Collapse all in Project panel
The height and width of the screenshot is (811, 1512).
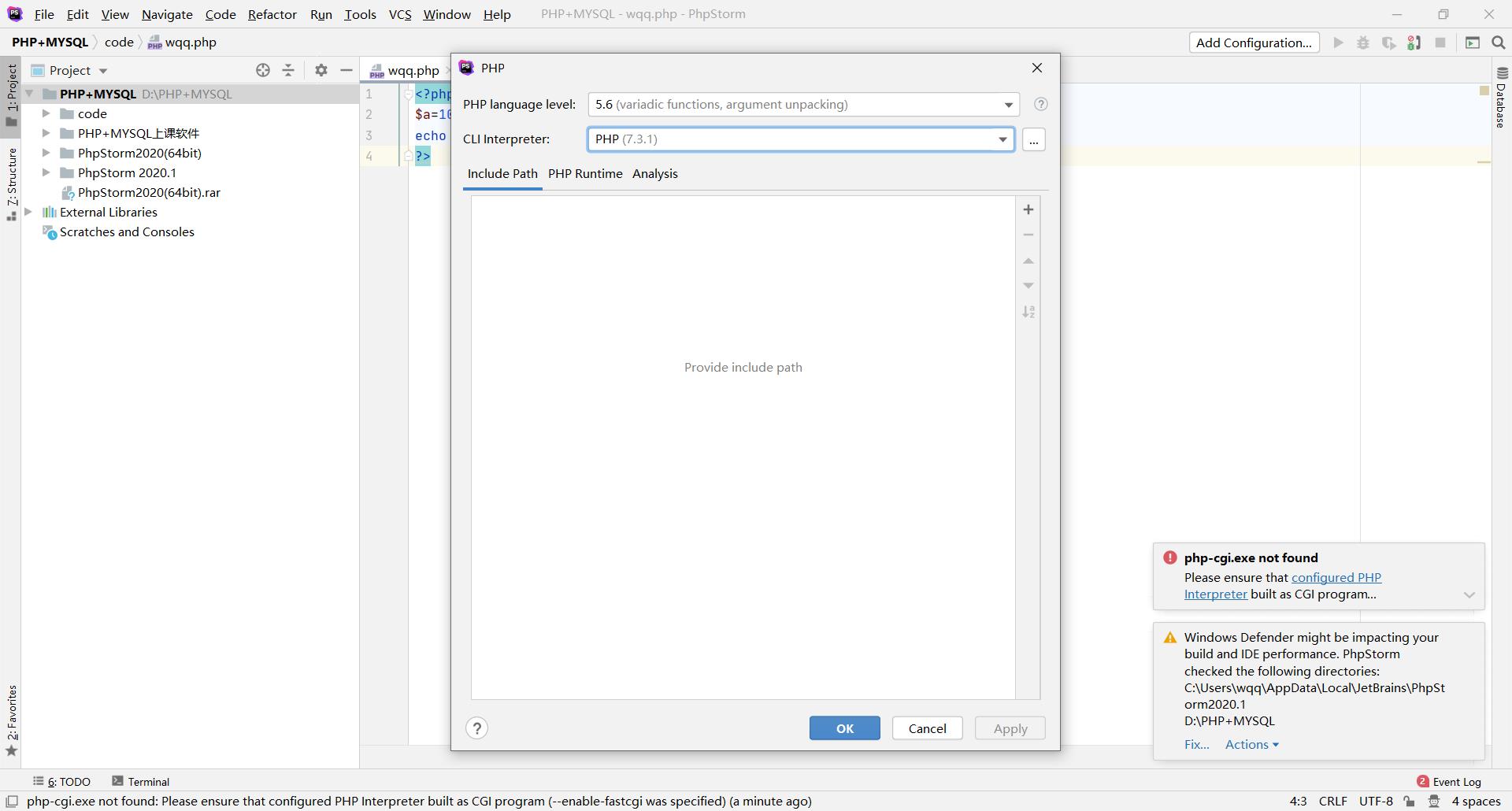288,70
